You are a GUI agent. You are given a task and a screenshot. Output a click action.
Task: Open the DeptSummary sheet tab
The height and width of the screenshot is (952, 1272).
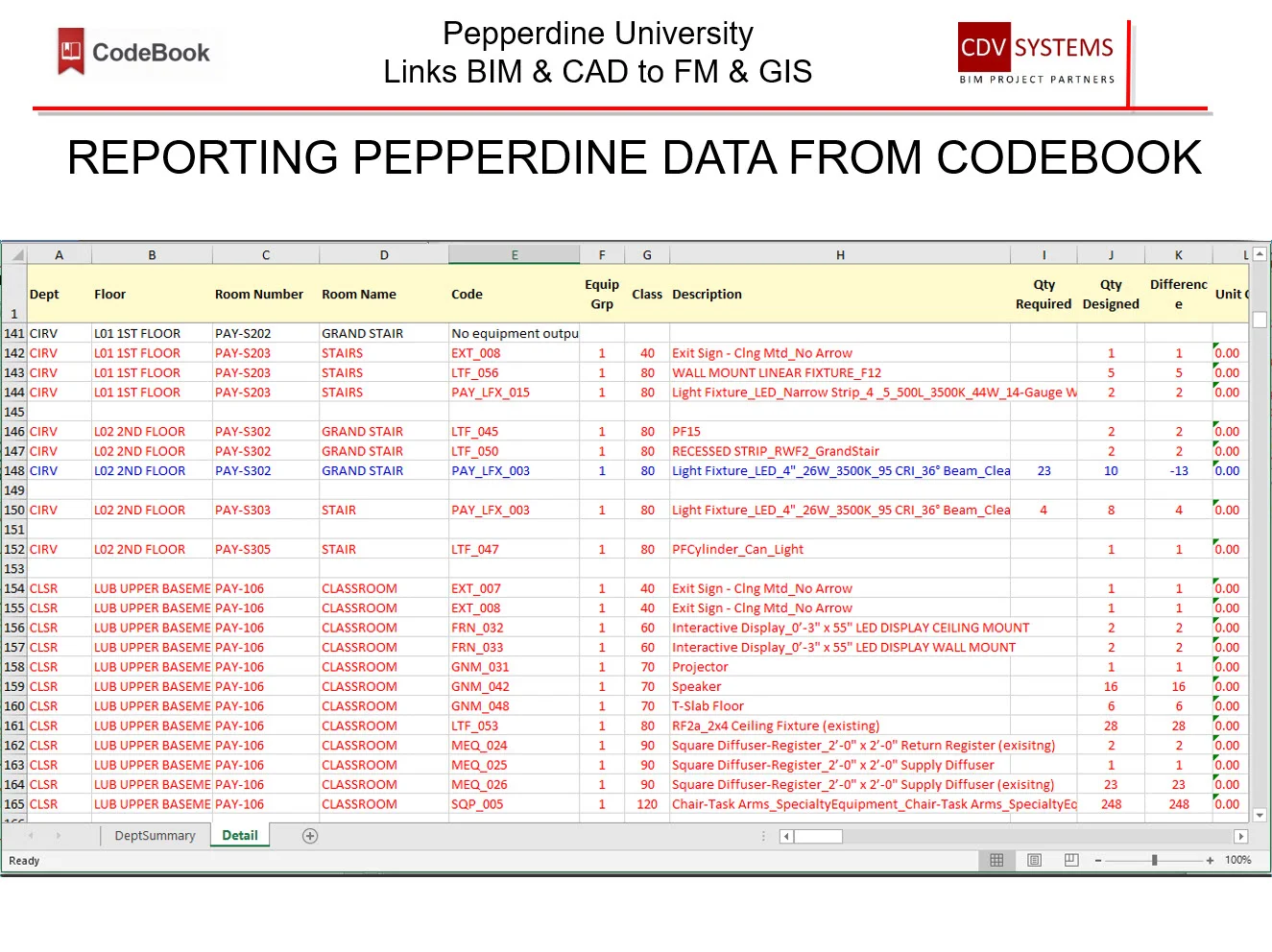pos(155,836)
